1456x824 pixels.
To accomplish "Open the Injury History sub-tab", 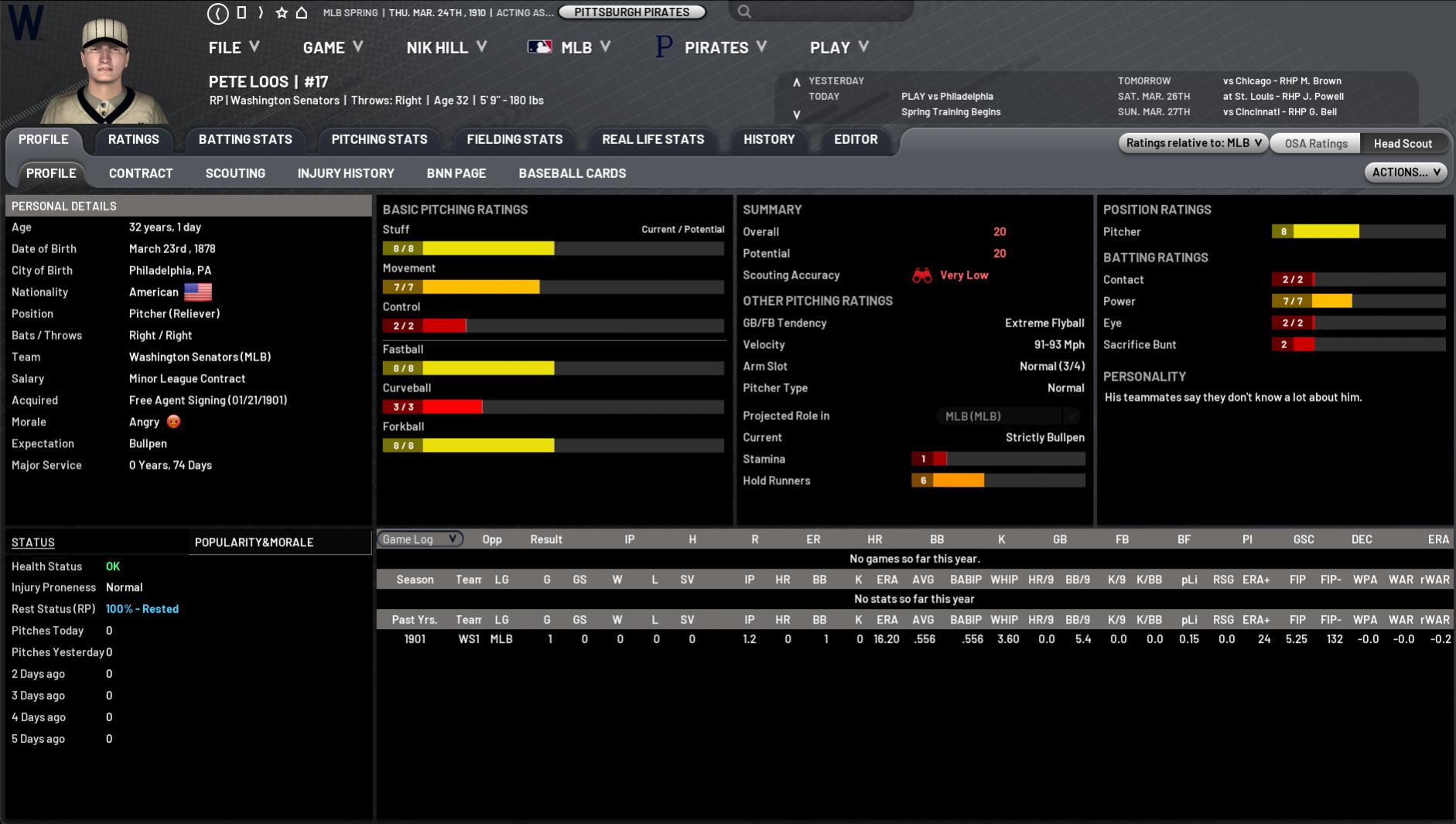I will (345, 173).
